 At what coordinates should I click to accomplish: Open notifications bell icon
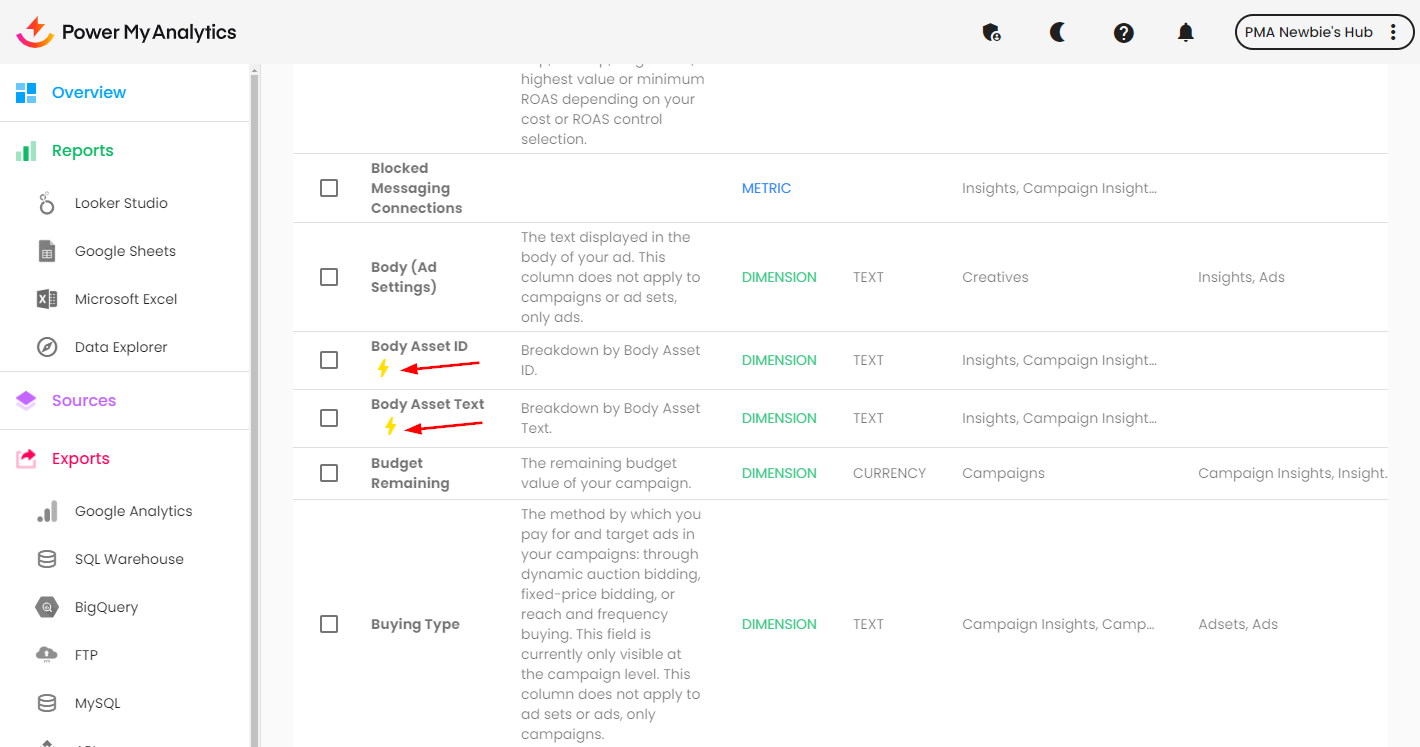(x=1185, y=33)
